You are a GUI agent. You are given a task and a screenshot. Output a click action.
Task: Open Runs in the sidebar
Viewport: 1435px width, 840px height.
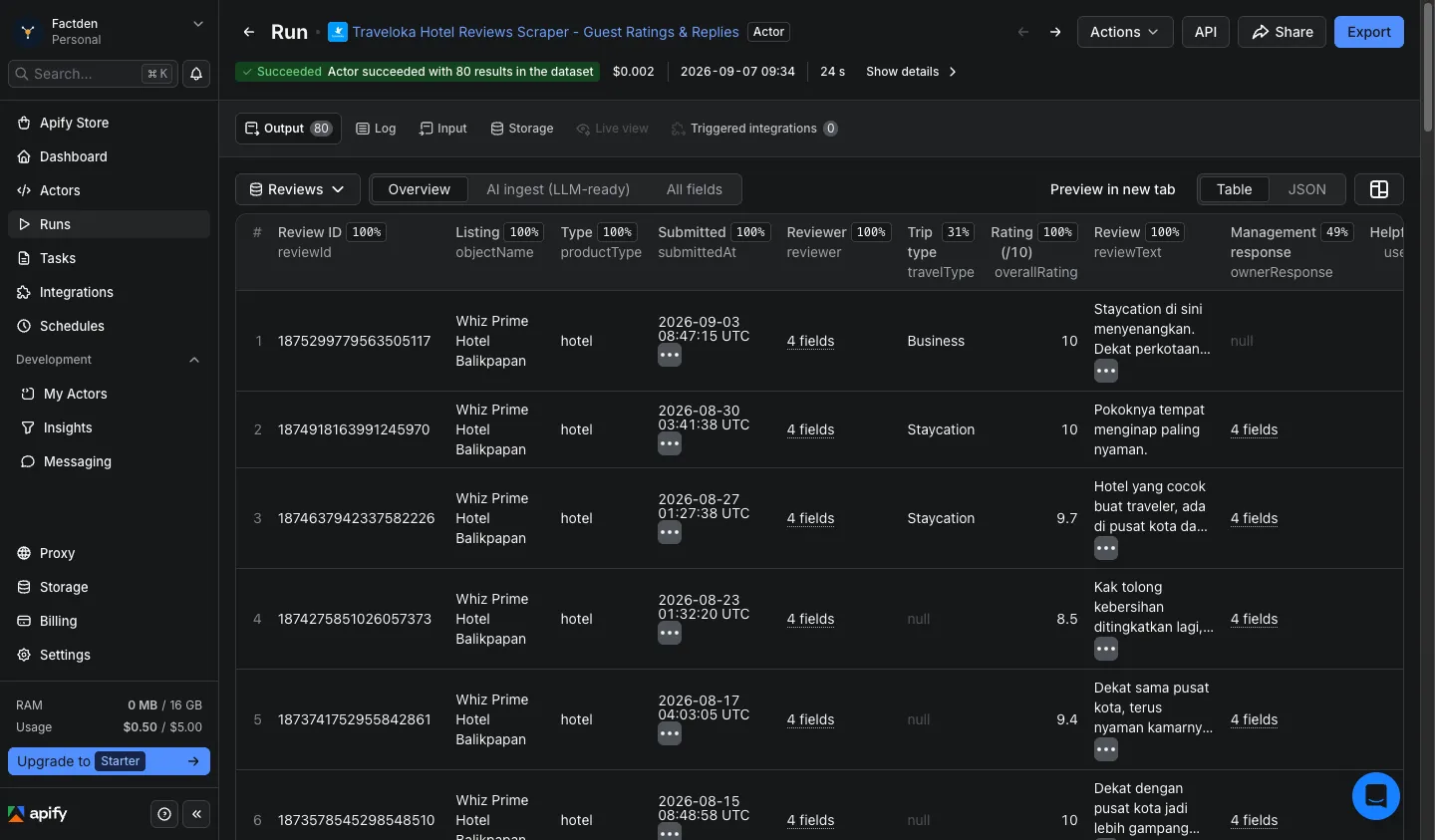coord(109,224)
